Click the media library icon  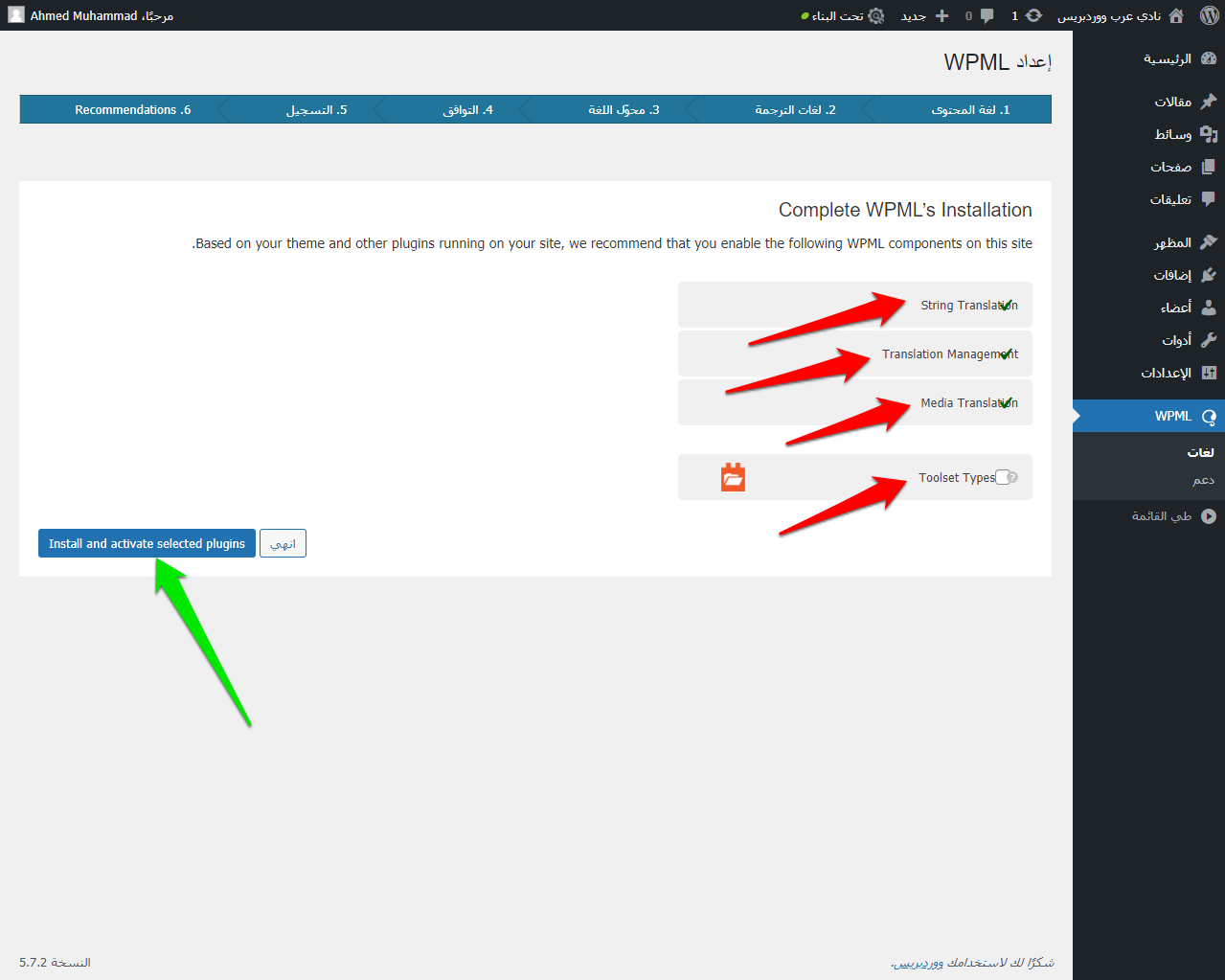point(1209,134)
